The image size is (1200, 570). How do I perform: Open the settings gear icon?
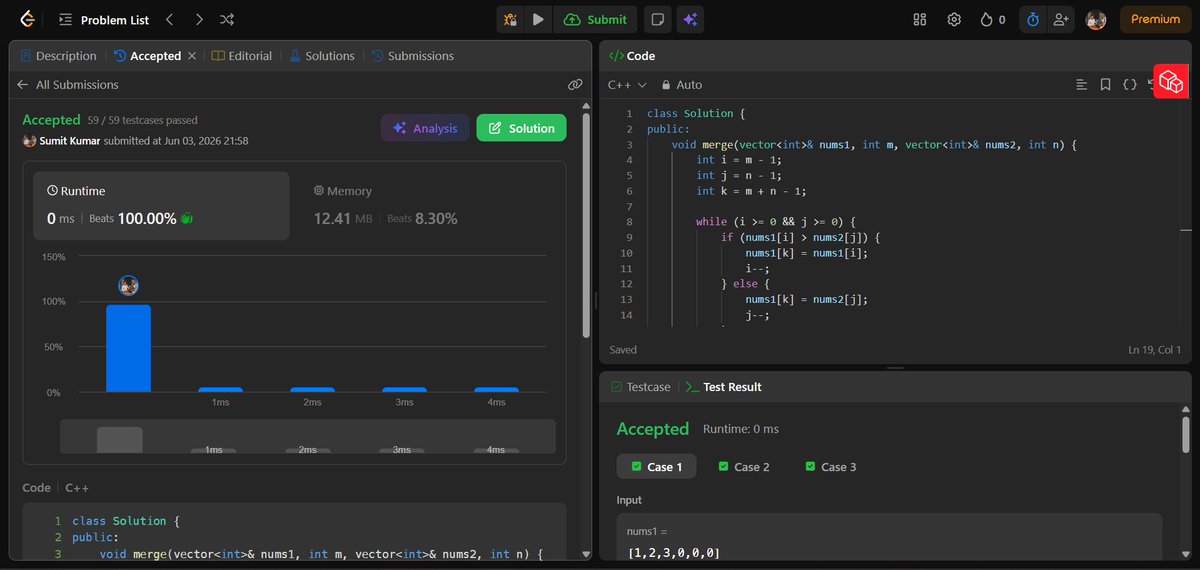pos(954,19)
